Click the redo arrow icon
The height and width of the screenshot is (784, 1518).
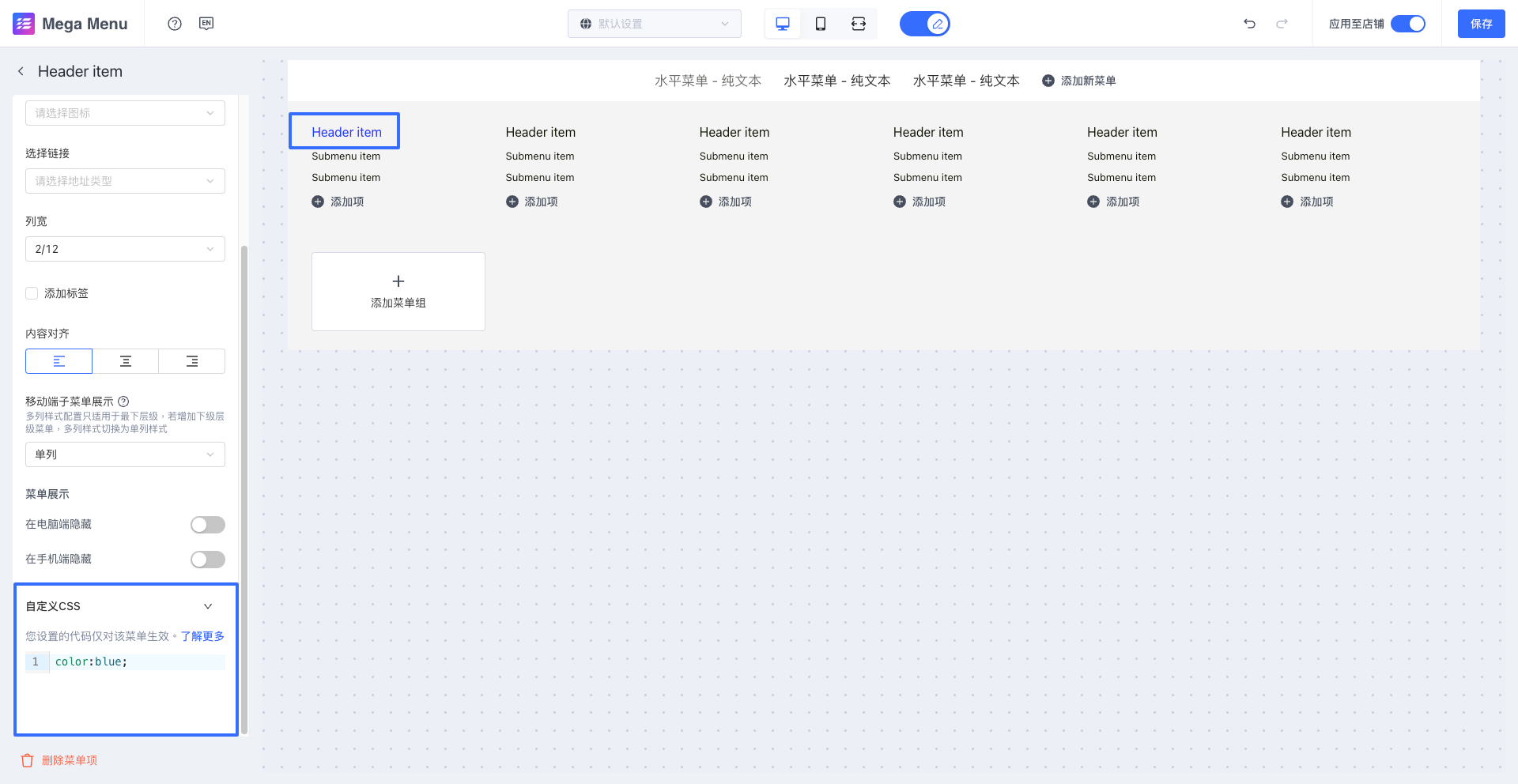pos(1282,24)
